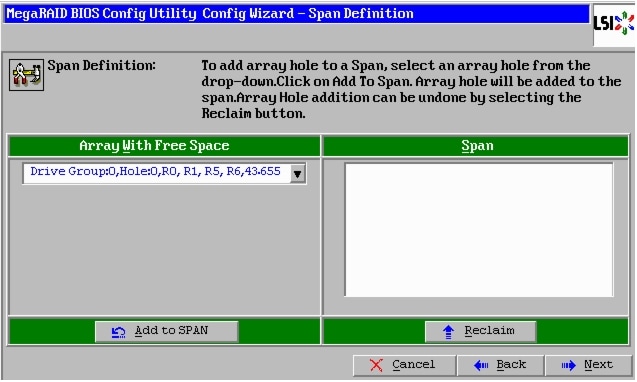
Task: Click the Add to SPAN button label
Action: 171,330
